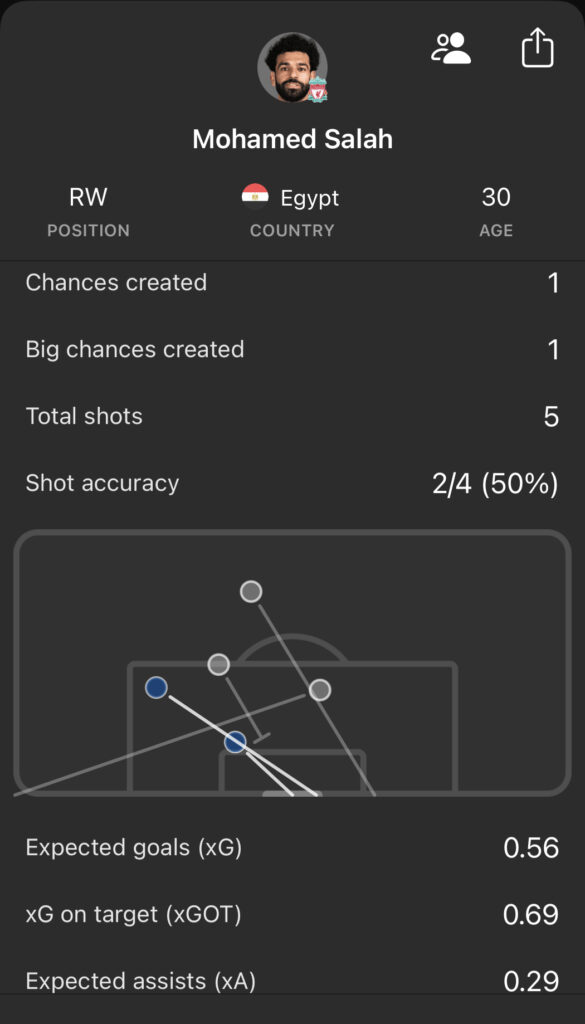The width and height of the screenshot is (585, 1024).
Task: Tap the xG on target (xGOT) row
Action: (292, 914)
